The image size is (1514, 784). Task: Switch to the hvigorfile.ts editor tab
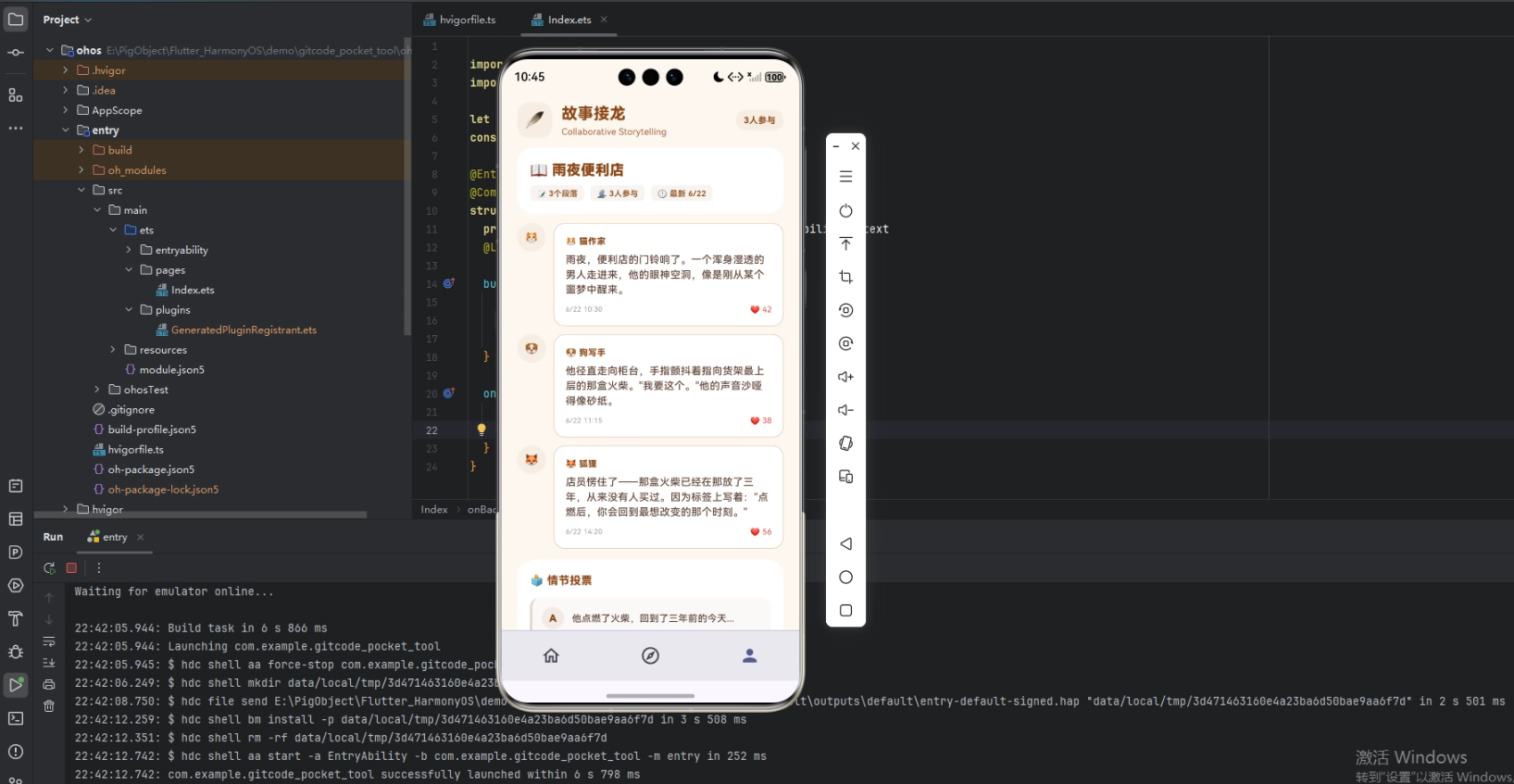tap(460, 19)
